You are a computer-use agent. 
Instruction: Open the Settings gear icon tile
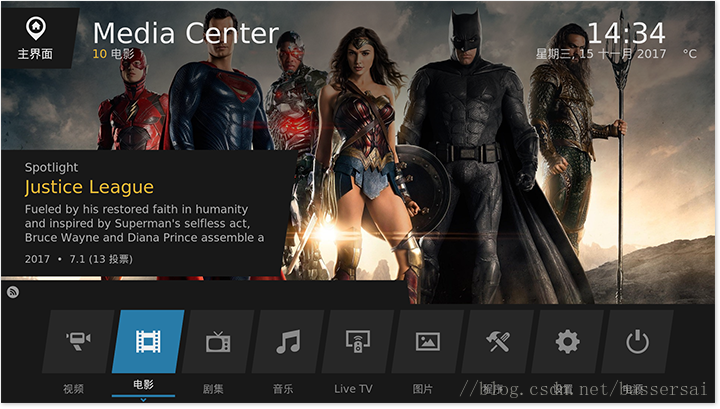(x=568, y=342)
